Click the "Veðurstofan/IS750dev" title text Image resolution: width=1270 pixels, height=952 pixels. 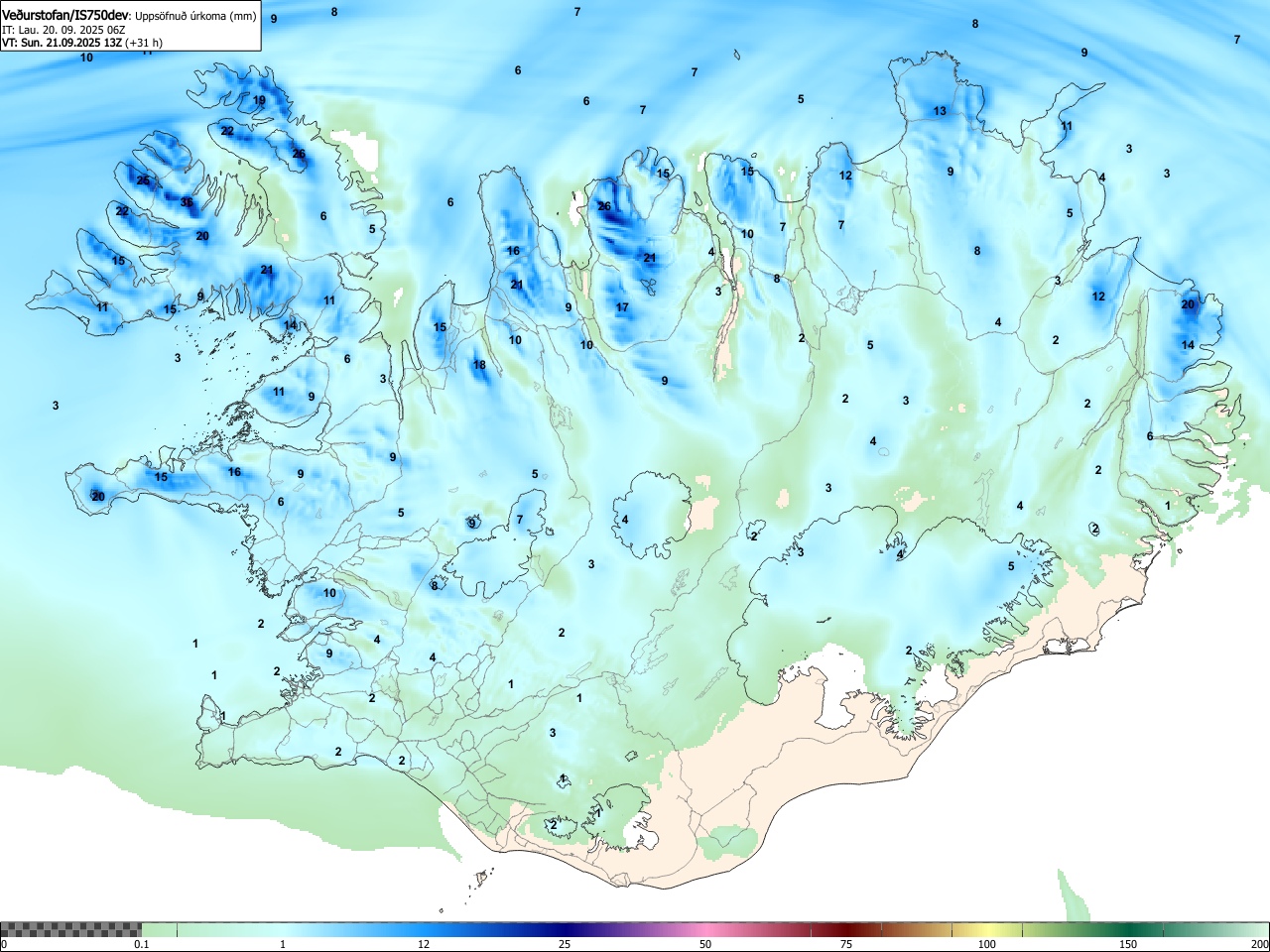(65, 16)
